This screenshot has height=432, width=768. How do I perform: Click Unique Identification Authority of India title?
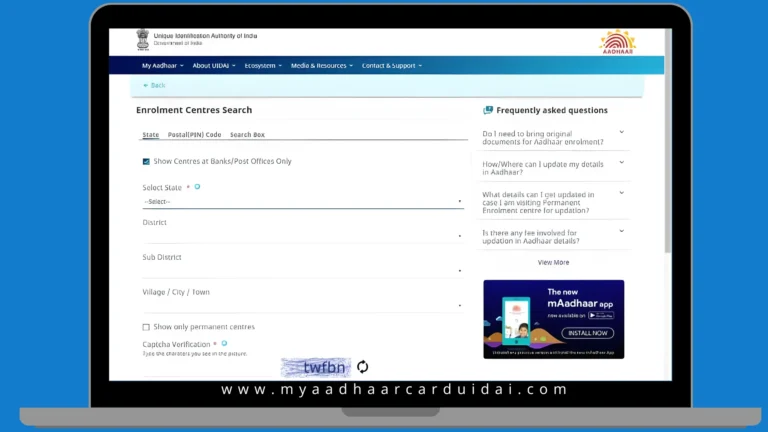pyautogui.click(x=205, y=36)
